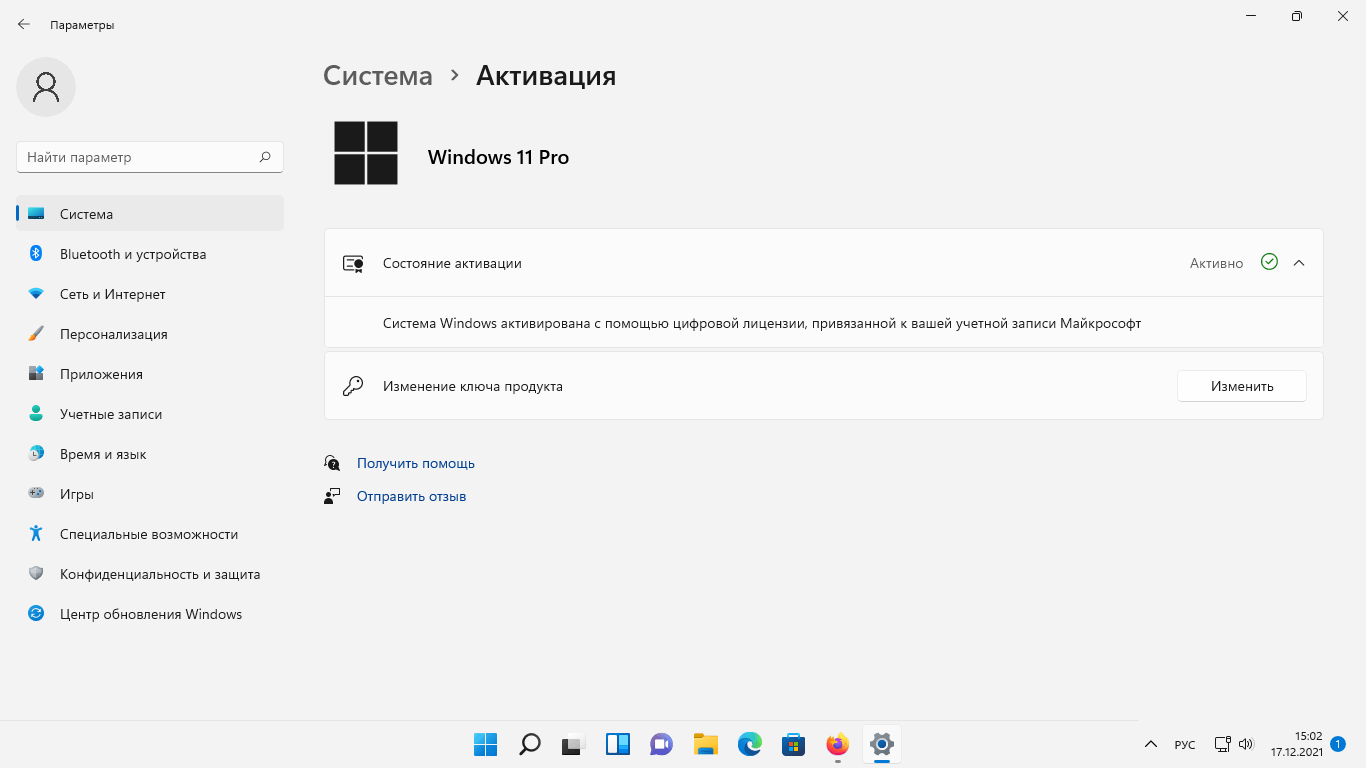Open the 'Получить помощь' link
The image size is (1366, 768).
[x=416, y=463]
